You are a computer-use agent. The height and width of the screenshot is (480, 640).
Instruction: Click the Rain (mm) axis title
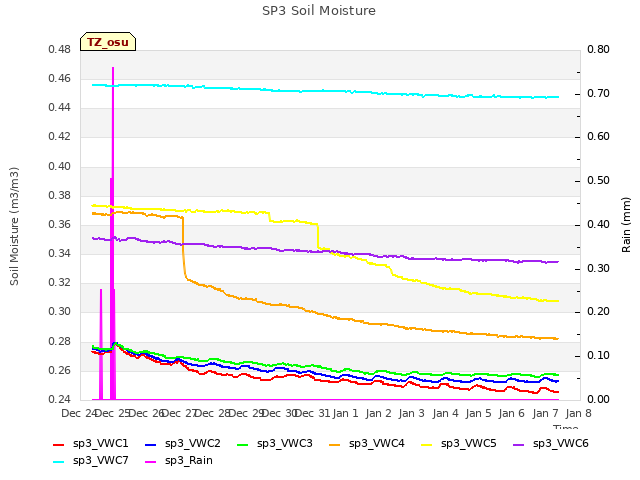tap(626, 225)
